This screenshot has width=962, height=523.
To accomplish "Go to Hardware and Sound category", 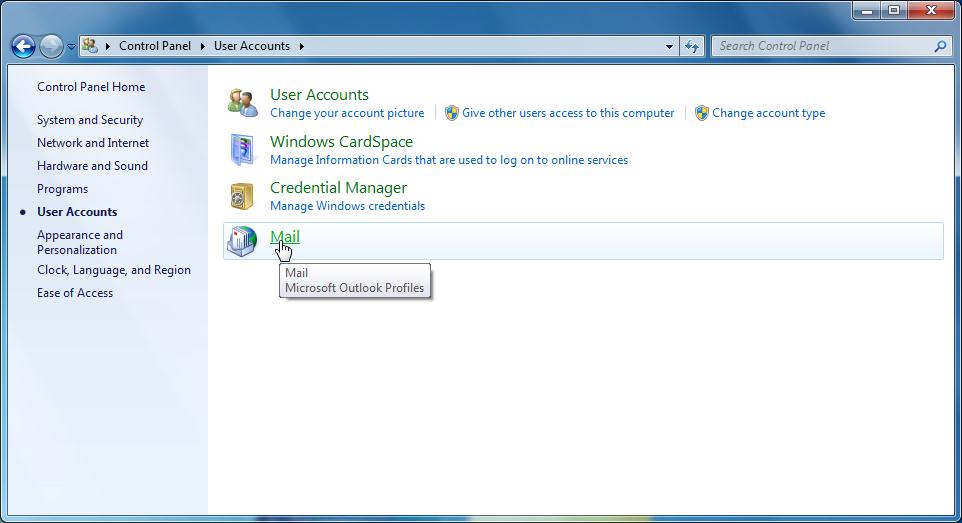I will click(92, 166).
